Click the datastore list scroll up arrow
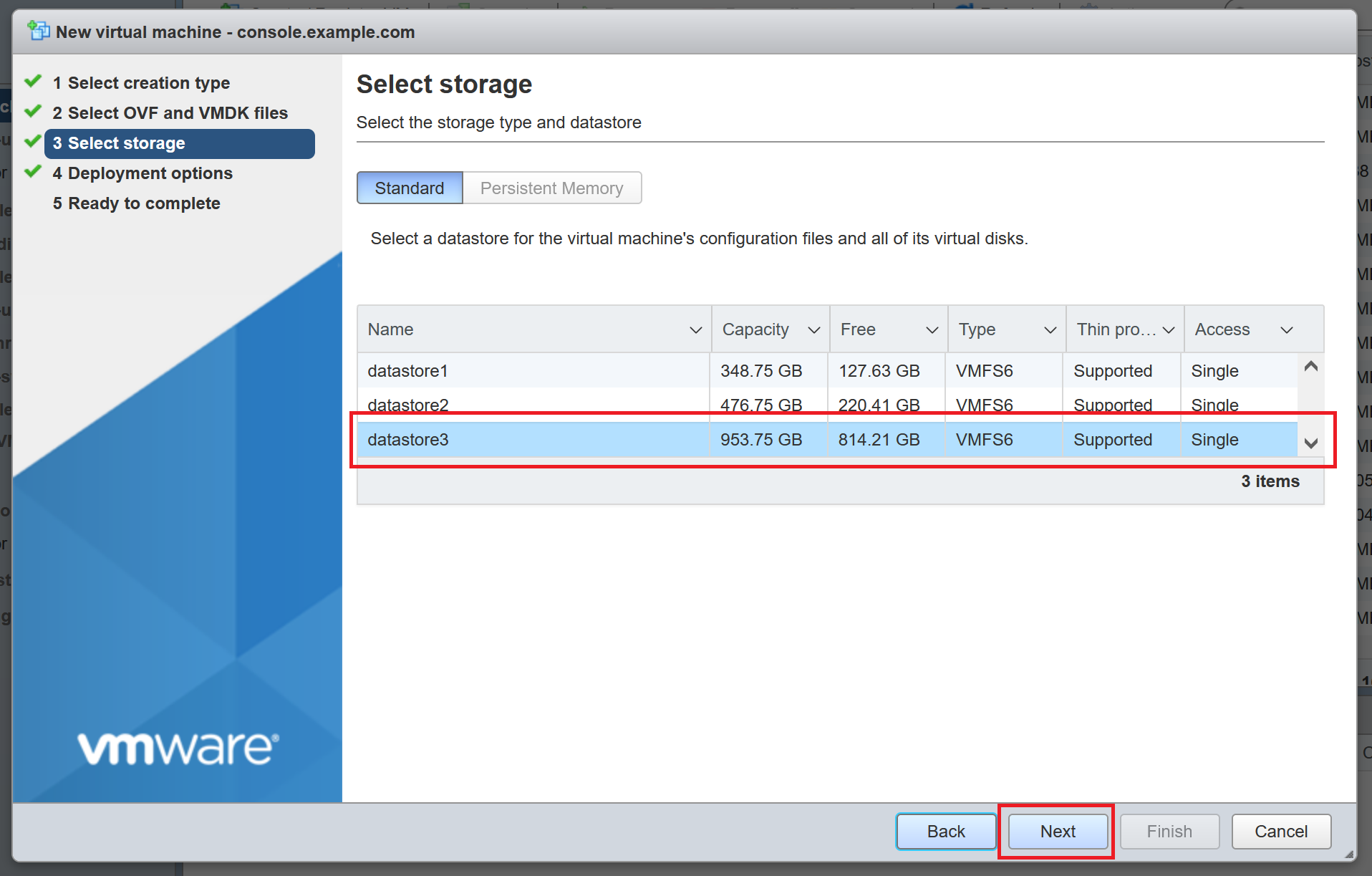The image size is (1372, 876). pyautogui.click(x=1311, y=367)
